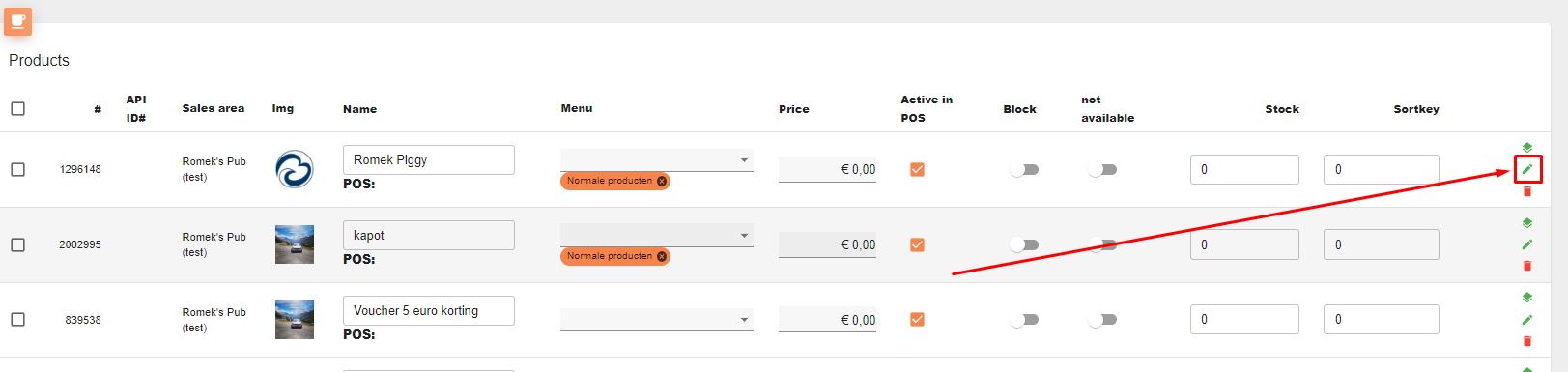1568x372 pixels.
Task: Edit the kapot product with pencil icon
Action: pyautogui.click(x=1527, y=244)
